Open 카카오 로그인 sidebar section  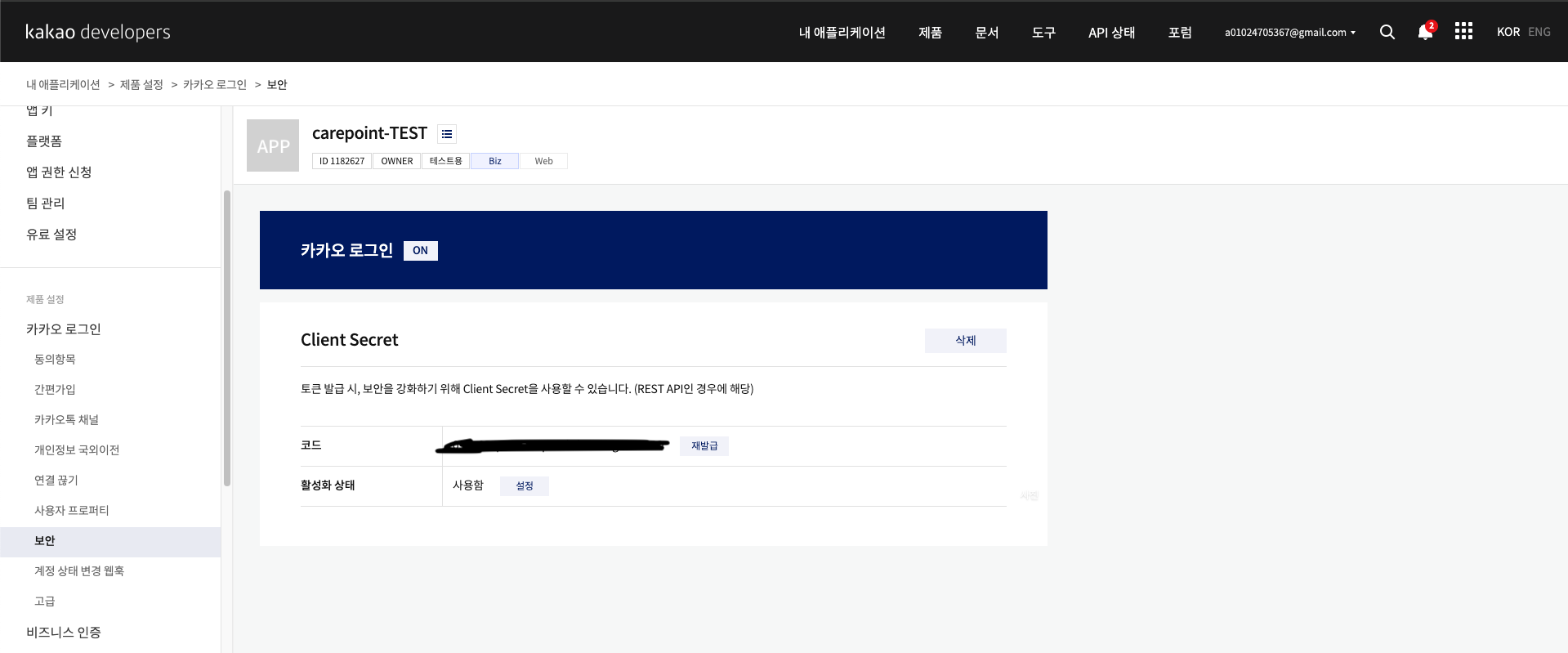click(64, 329)
